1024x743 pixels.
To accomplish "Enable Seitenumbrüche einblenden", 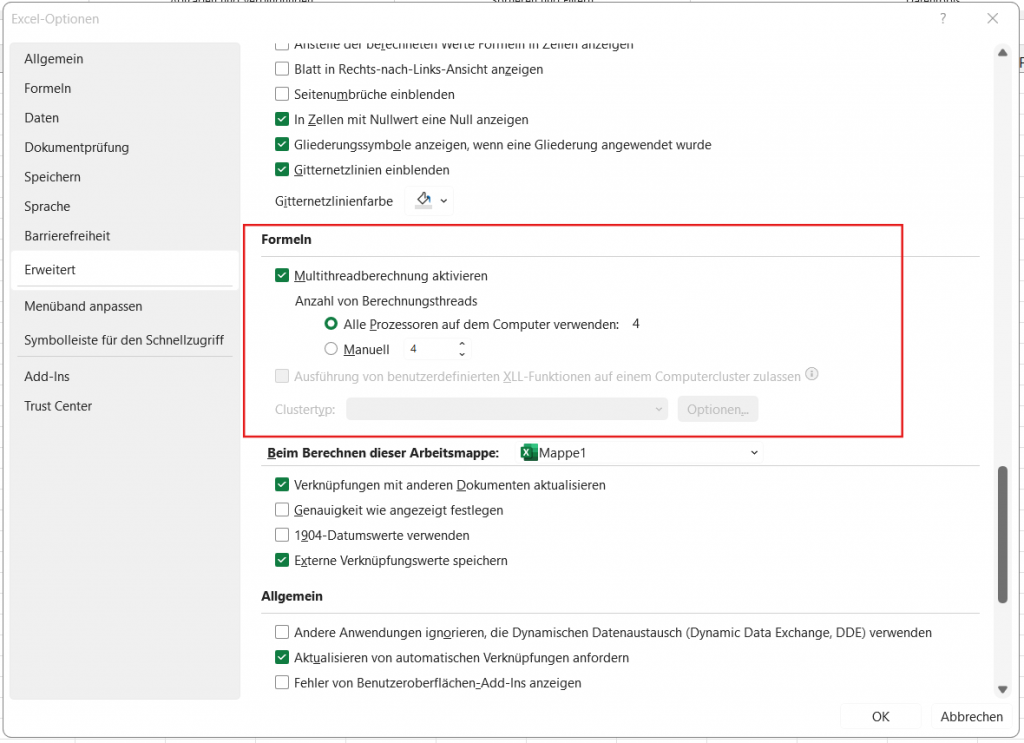I will pyautogui.click(x=282, y=94).
